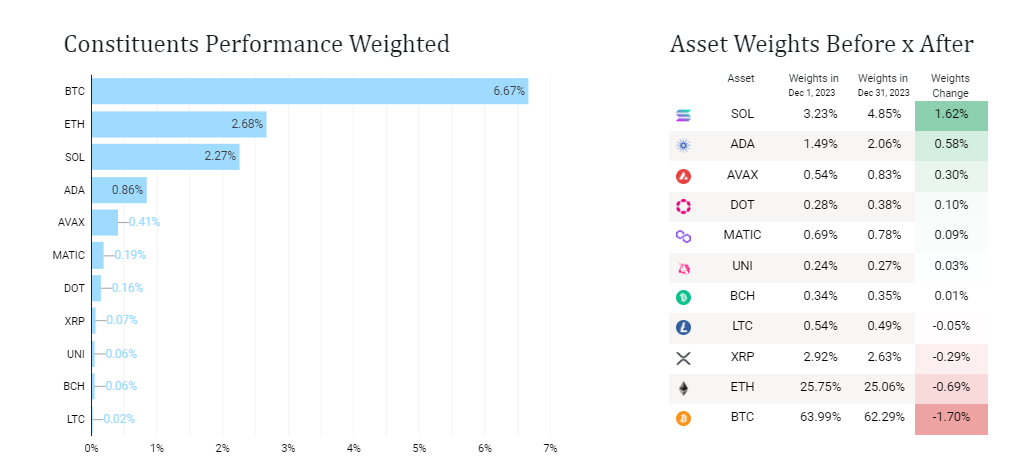Select the ETH 2.68% bar
This screenshot has height=466, width=1025.
(x=178, y=124)
